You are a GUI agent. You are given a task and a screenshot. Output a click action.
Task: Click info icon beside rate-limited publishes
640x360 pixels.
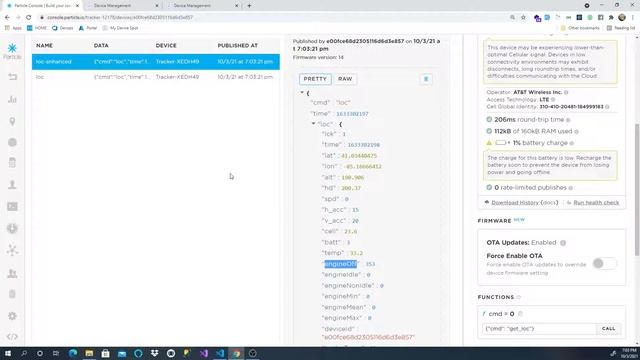pyautogui.click(x=571, y=188)
